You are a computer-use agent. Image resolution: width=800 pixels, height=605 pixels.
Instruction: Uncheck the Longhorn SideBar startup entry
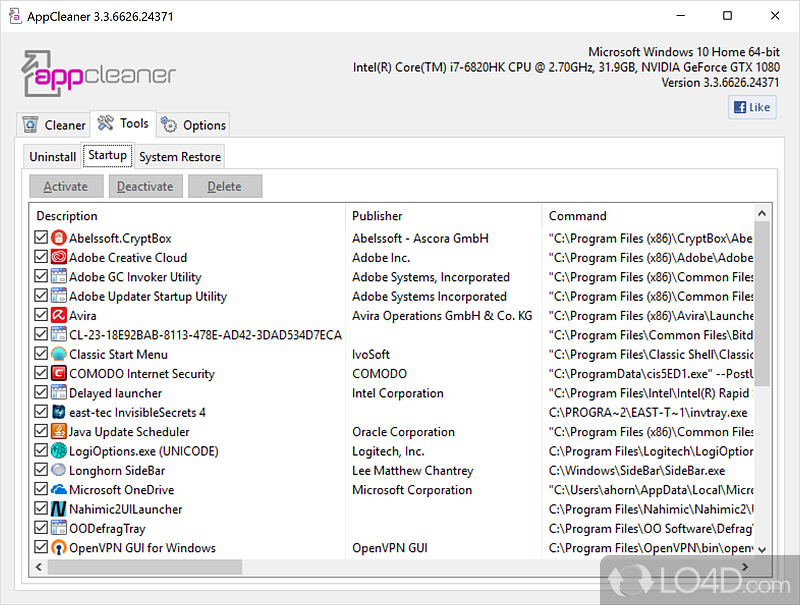41,471
